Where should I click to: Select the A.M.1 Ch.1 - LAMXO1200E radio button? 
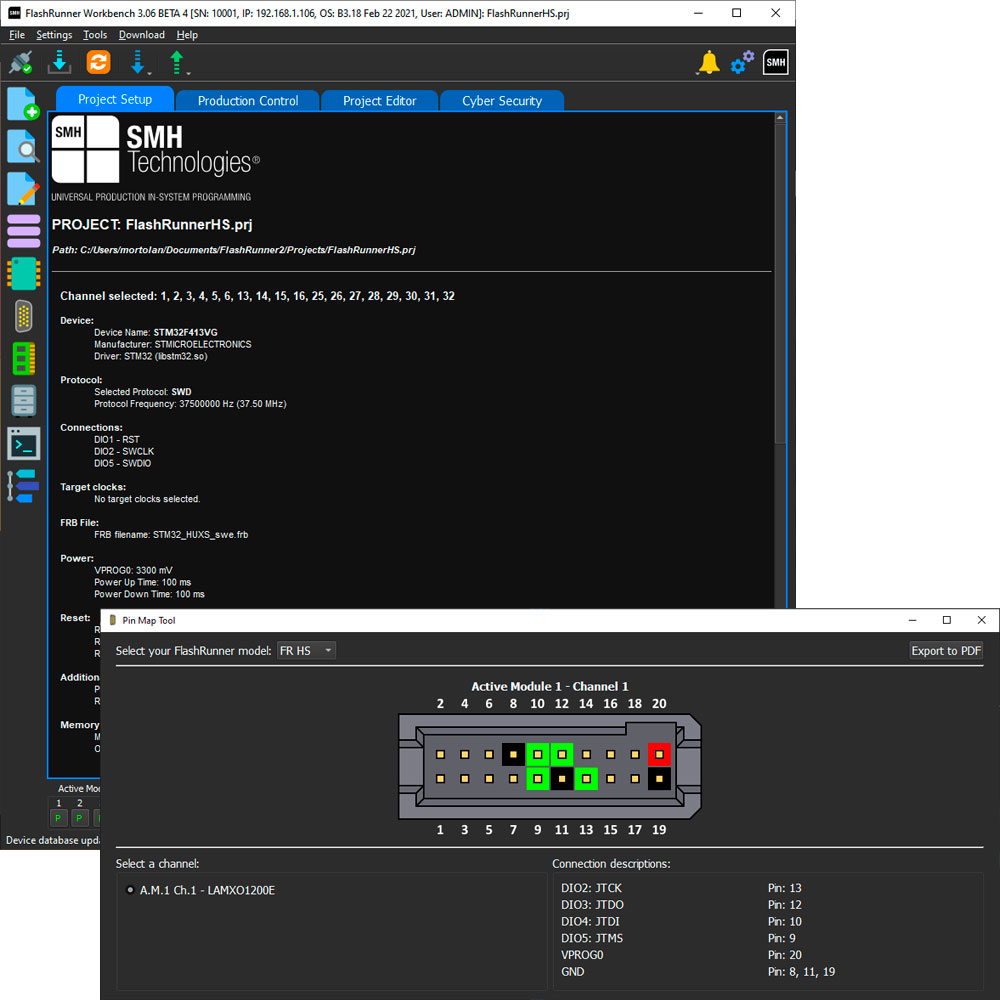pyautogui.click(x=130, y=890)
